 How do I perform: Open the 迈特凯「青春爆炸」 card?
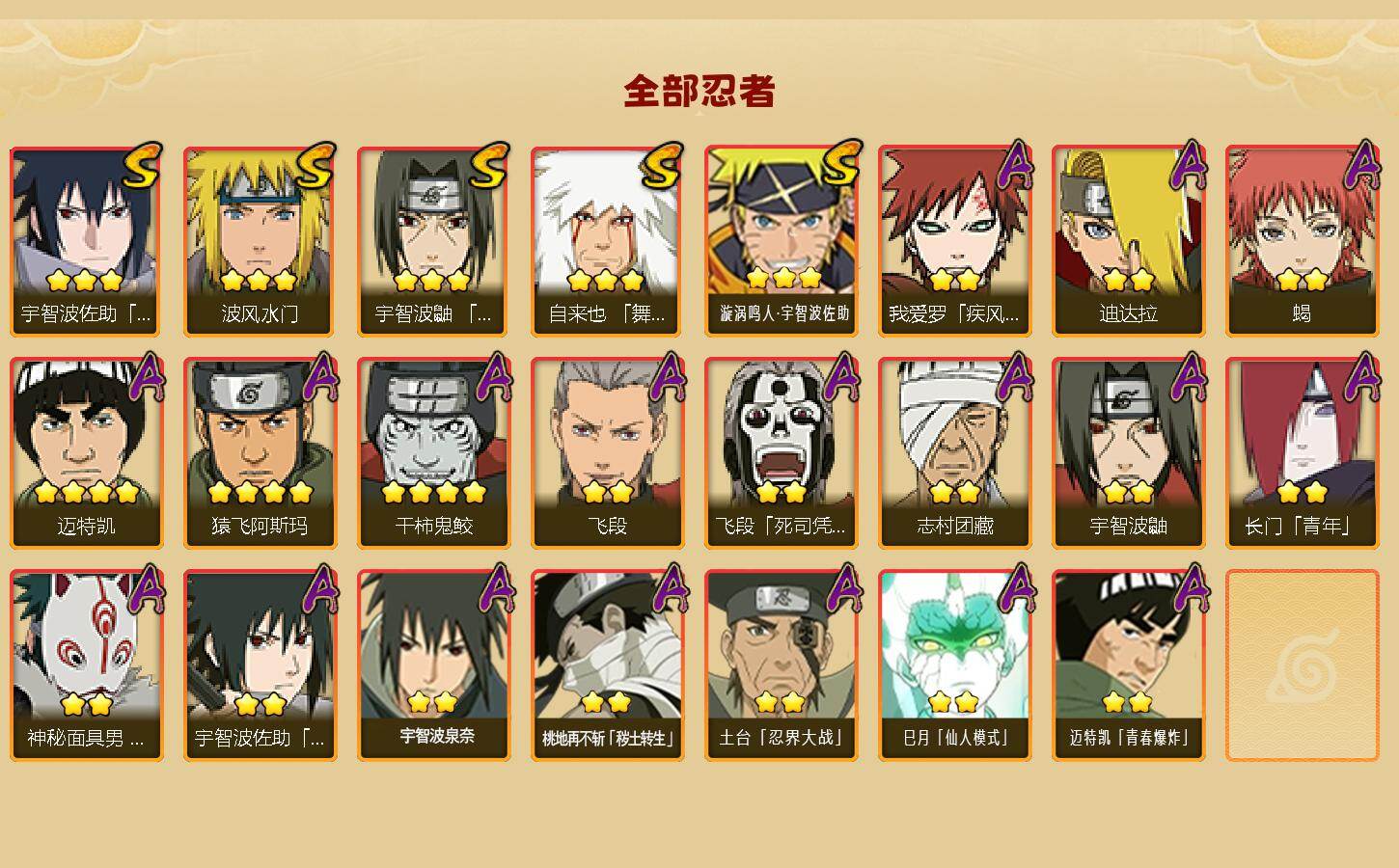[1128, 665]
